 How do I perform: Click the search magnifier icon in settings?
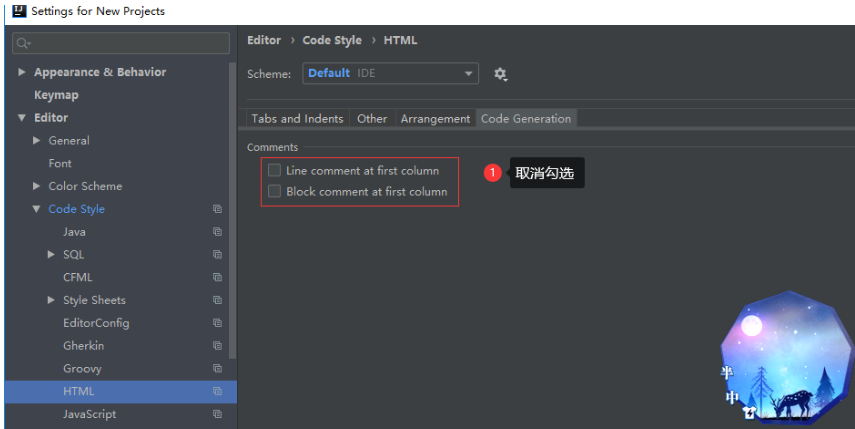(x=23, y=43)
